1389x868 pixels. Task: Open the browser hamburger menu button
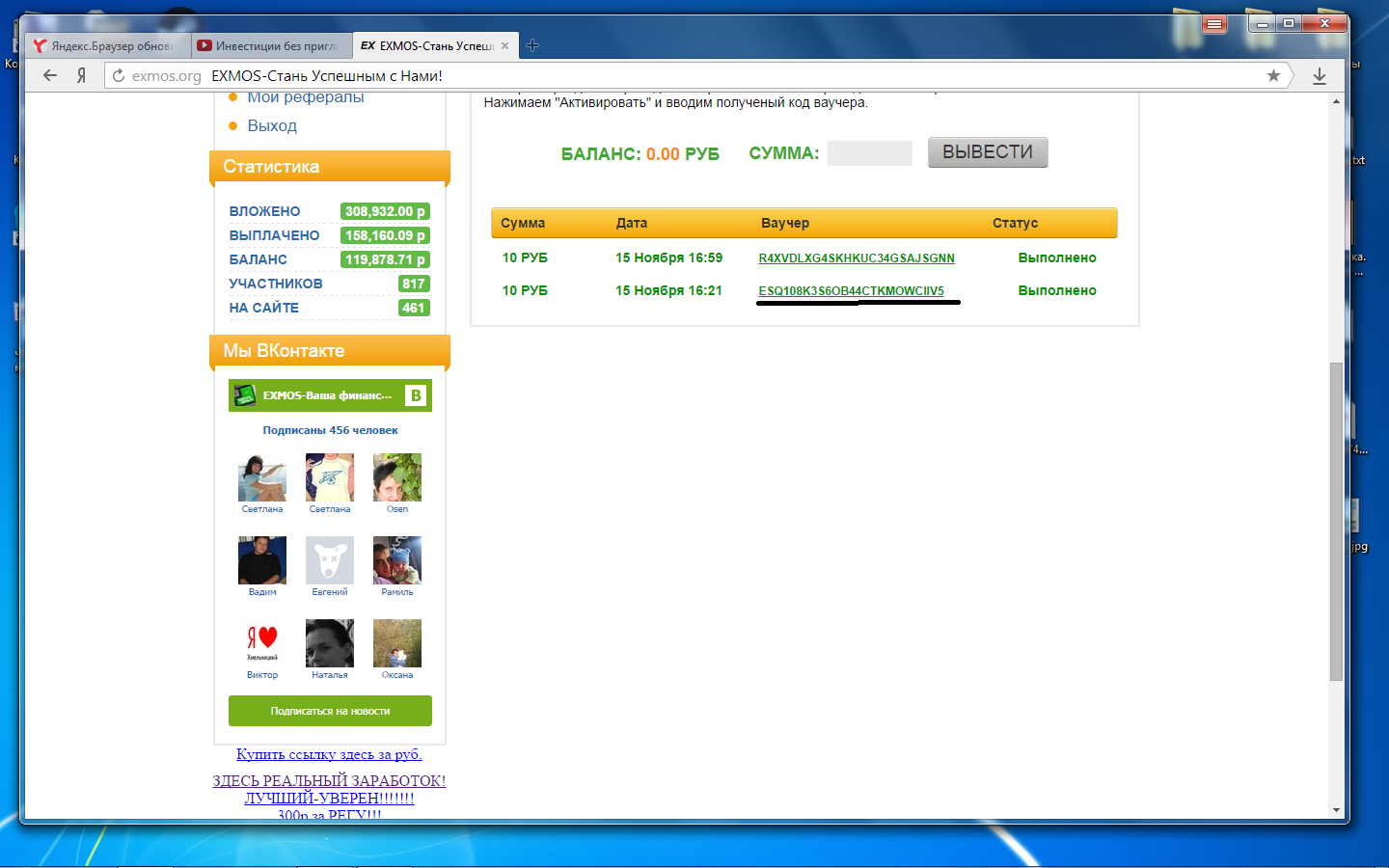pos(1214,23)
